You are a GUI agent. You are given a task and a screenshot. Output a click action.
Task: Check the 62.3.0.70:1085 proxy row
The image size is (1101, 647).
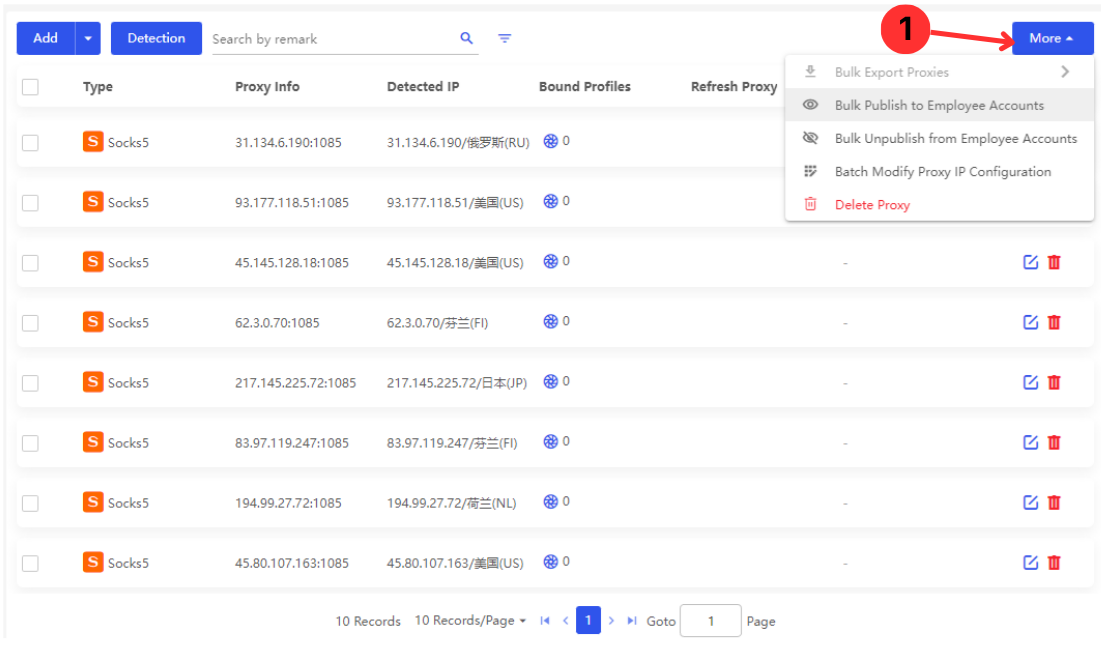click(x=30, y=323)
